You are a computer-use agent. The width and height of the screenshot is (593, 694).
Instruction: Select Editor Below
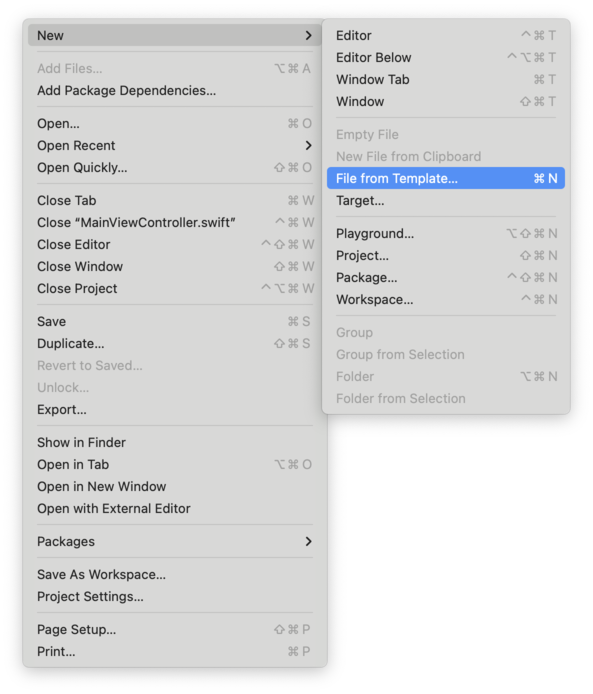pos(446,58)
